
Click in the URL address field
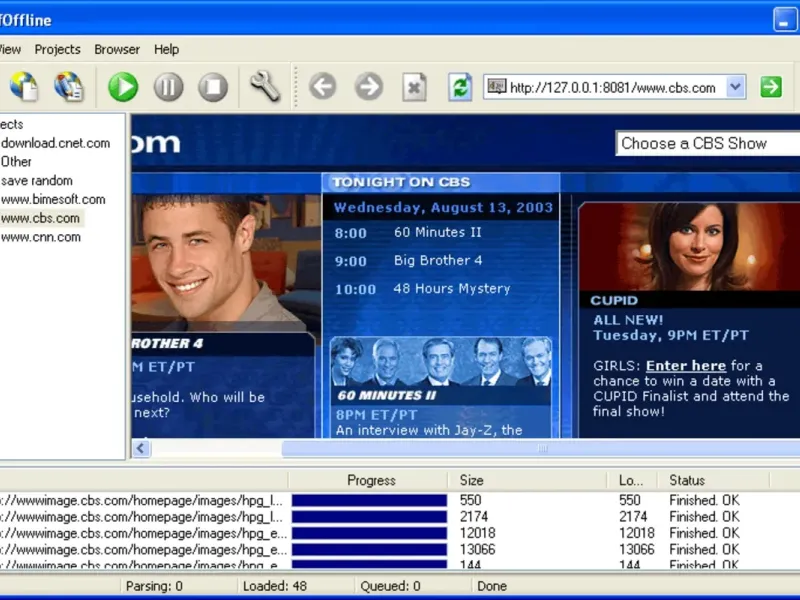(612, 88)
